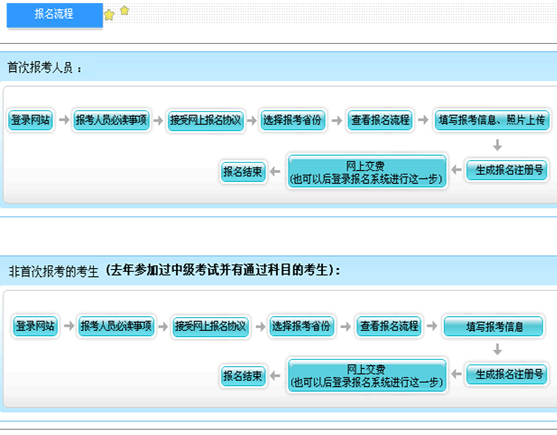The height and width of the screenshot is (435, 557).
Task: Click 网上交费 box in first-time flow
Action: pos(367,172)
